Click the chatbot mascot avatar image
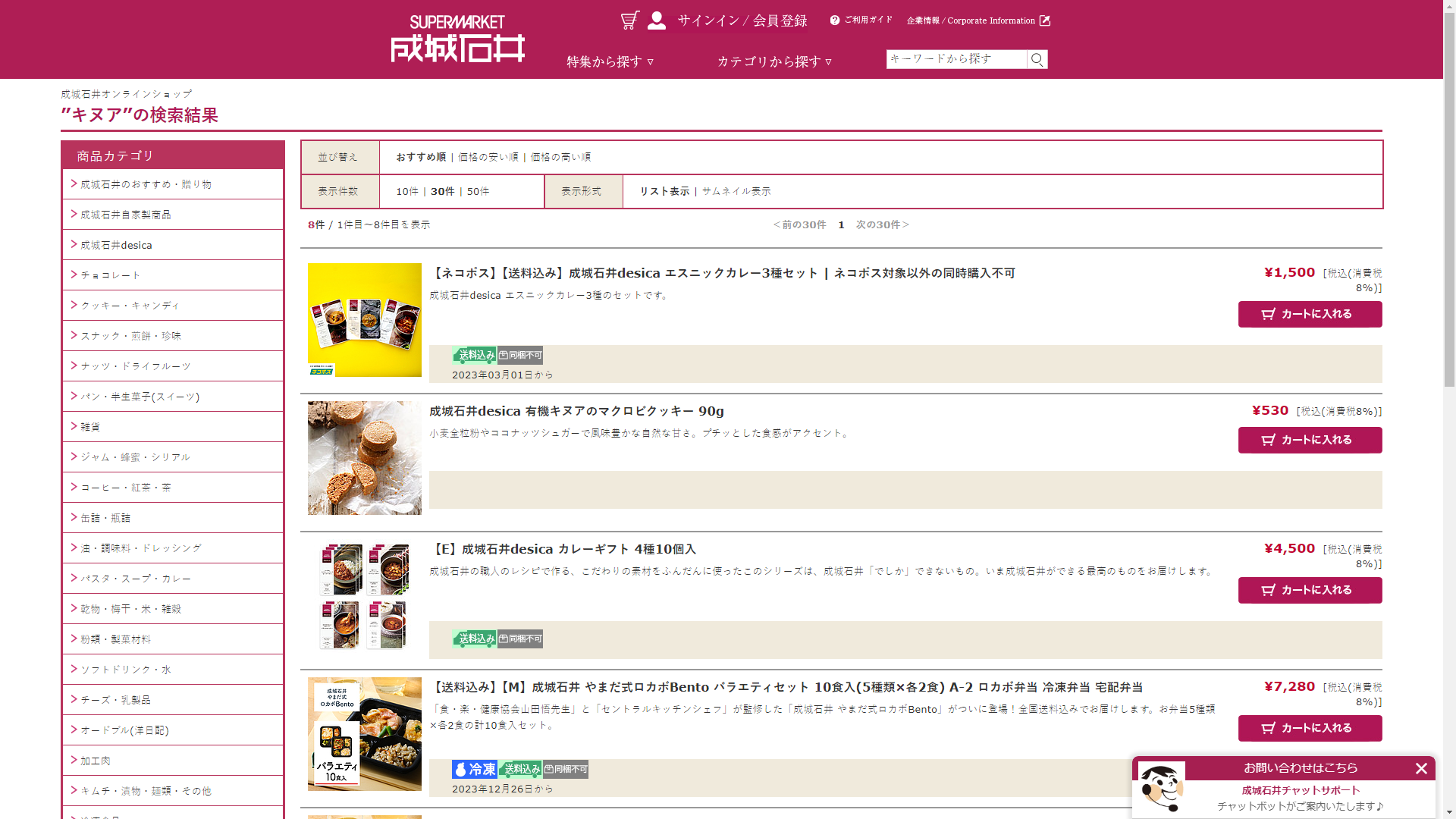The height and width of the screenshot is (819, 1456). click(x=1161, y=787)
